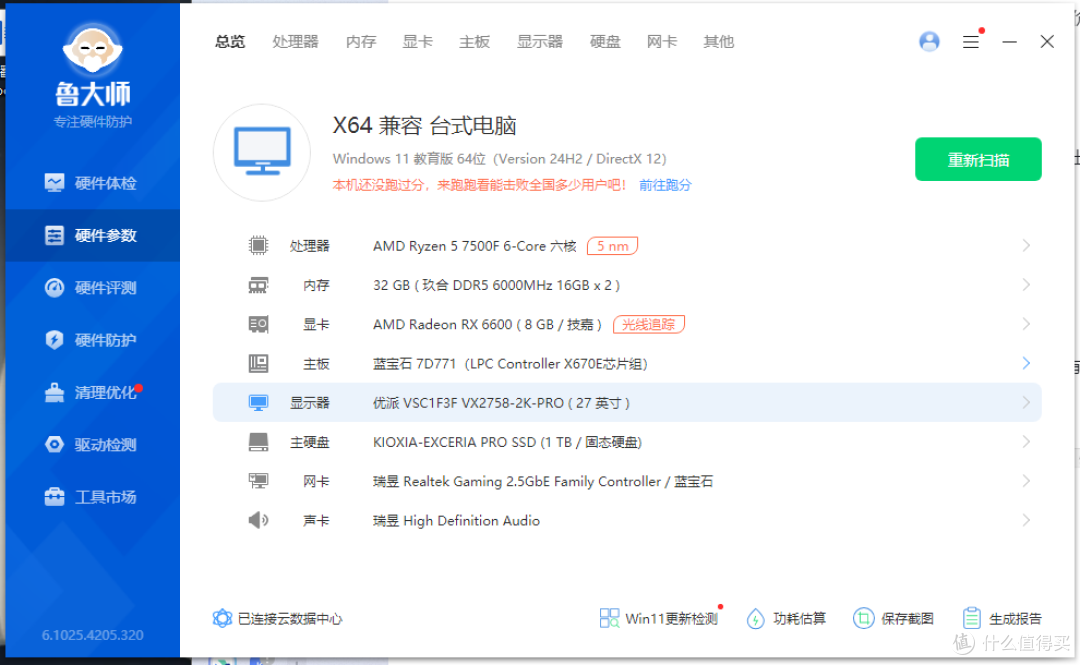The width and height of the screenshot is (1080, 665).
Task: Expand the 显示器 row chevron
Action: 1026,403
